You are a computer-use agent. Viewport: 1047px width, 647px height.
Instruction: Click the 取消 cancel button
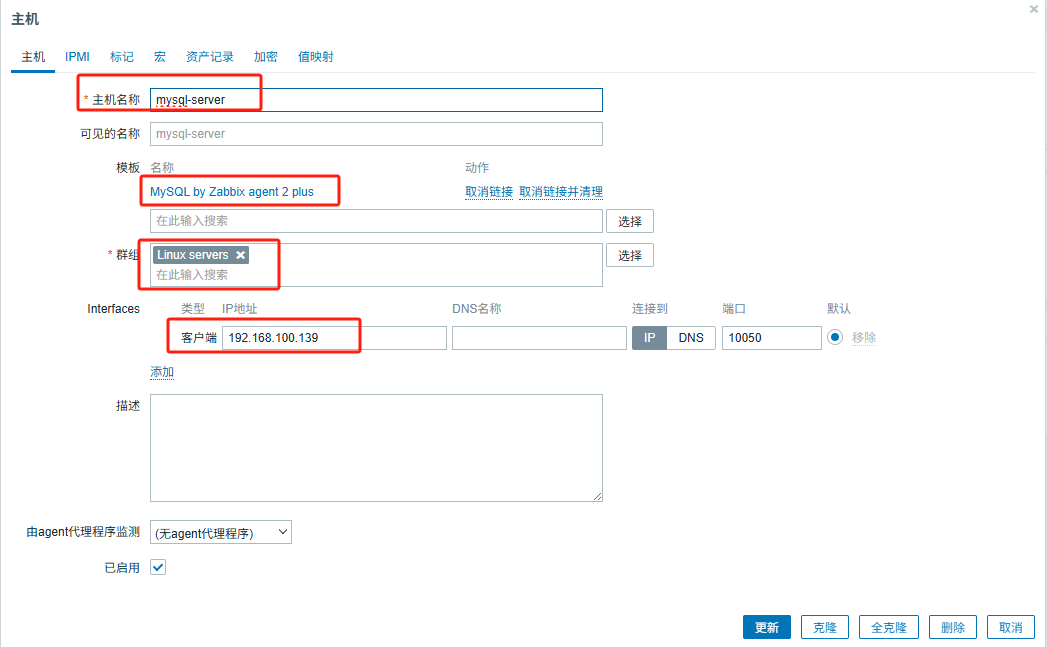pos(1010,627)
